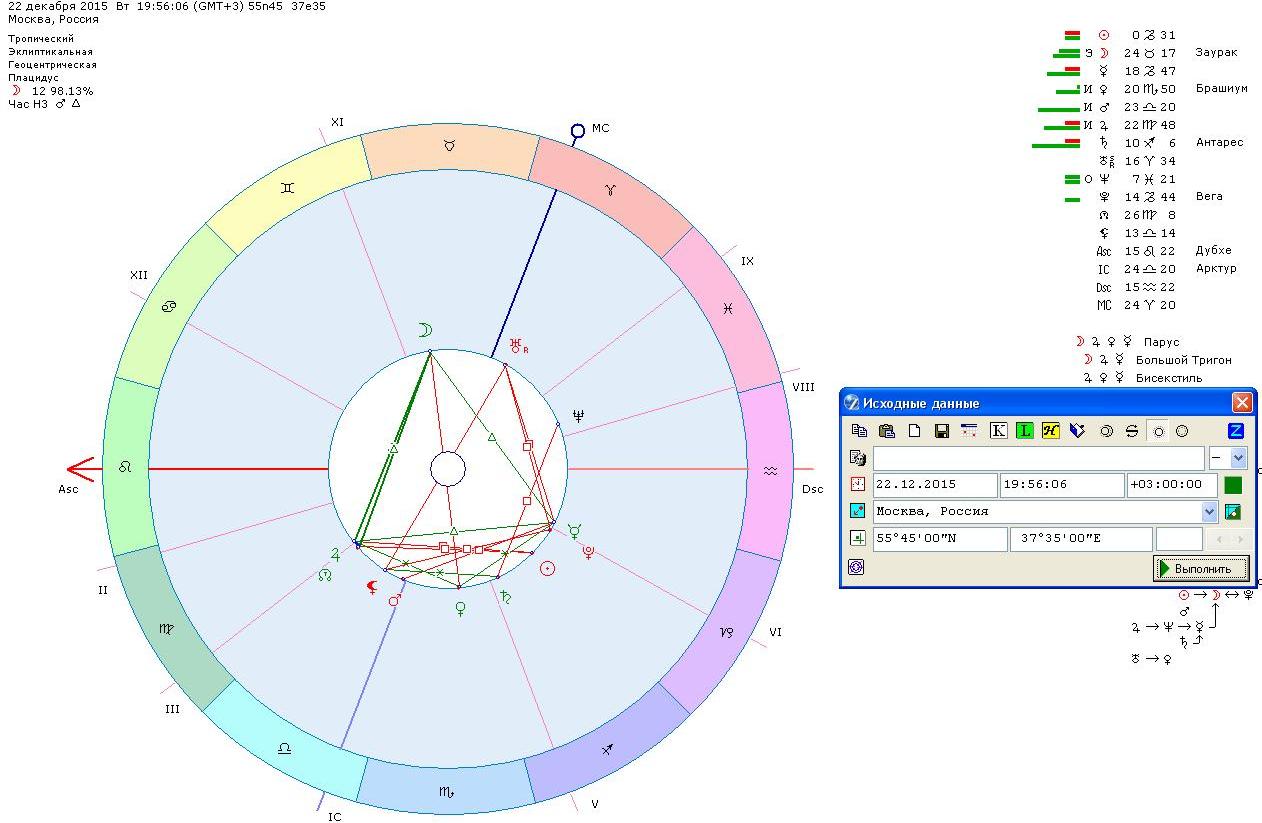1262x823 pixels.
Task: Click the map location icon
Action: 1233,512
